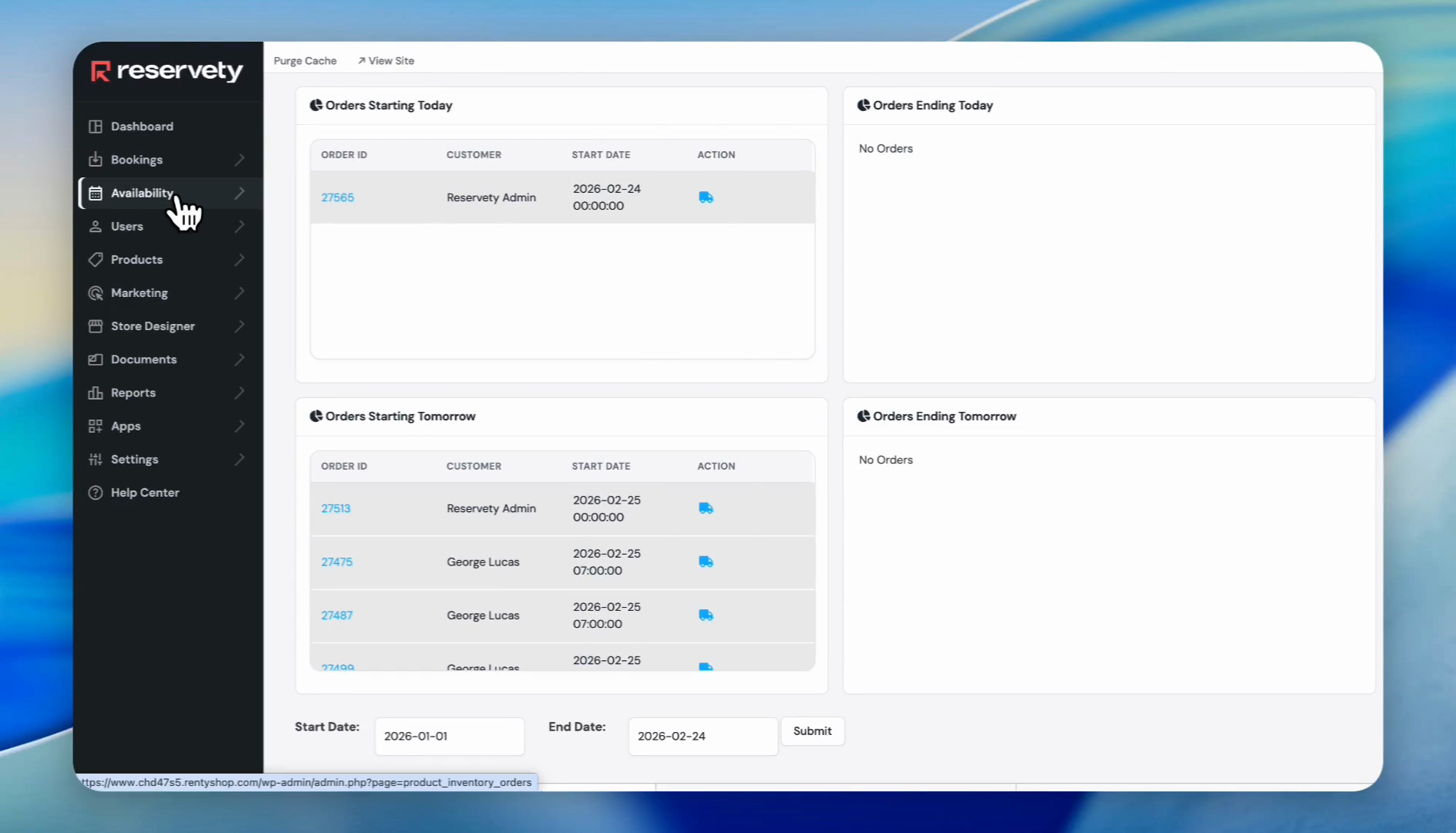Click the Apps grid-plus icon

96,426
